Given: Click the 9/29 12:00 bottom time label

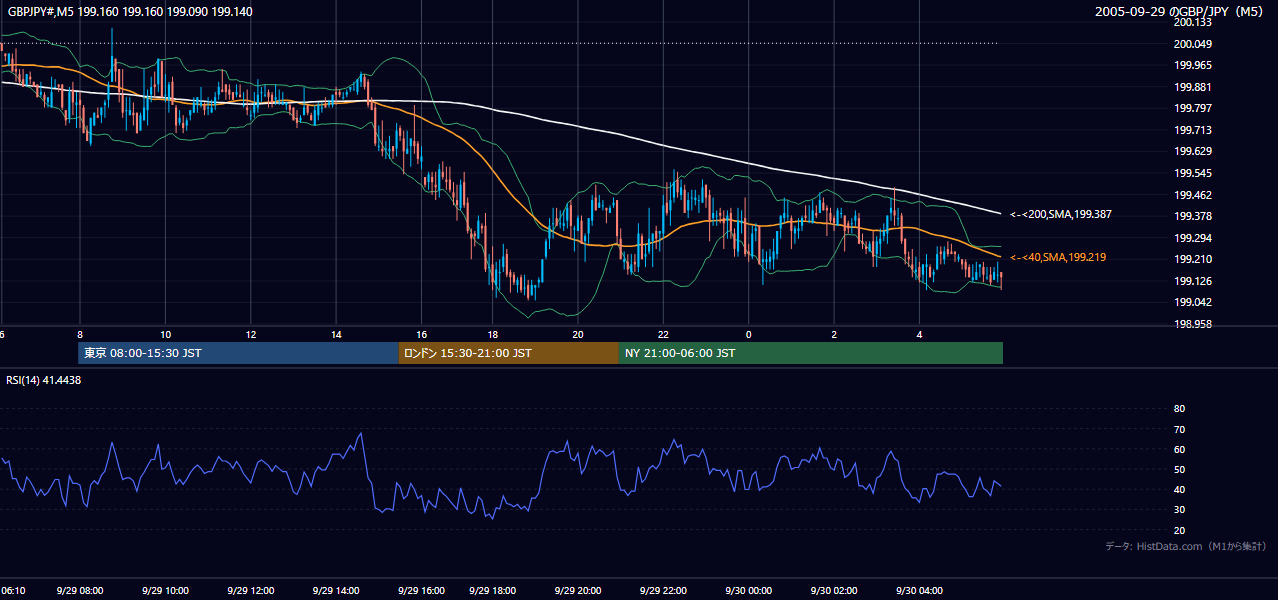Looking at the screenshot, I should [x=250, y=590].
